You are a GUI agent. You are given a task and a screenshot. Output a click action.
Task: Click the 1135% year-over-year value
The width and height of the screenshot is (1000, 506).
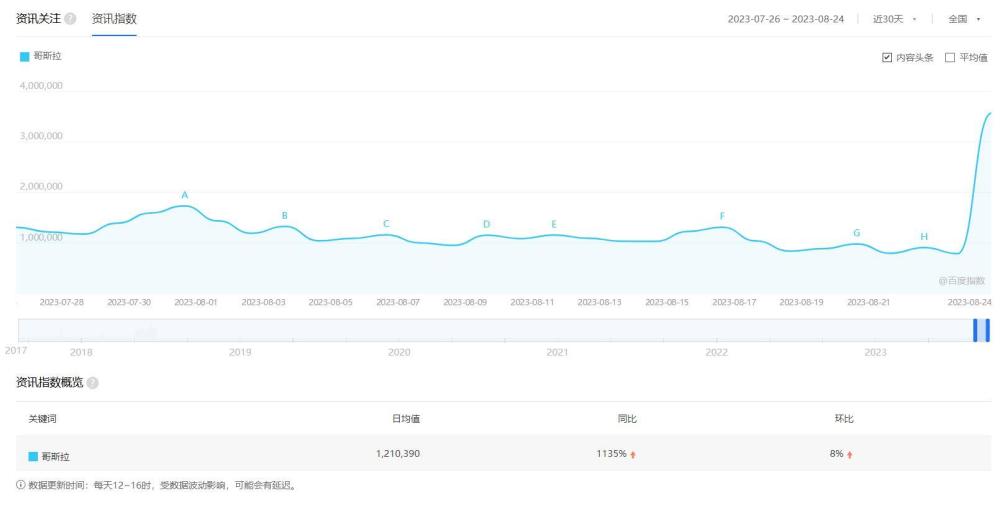click(612, 454)
